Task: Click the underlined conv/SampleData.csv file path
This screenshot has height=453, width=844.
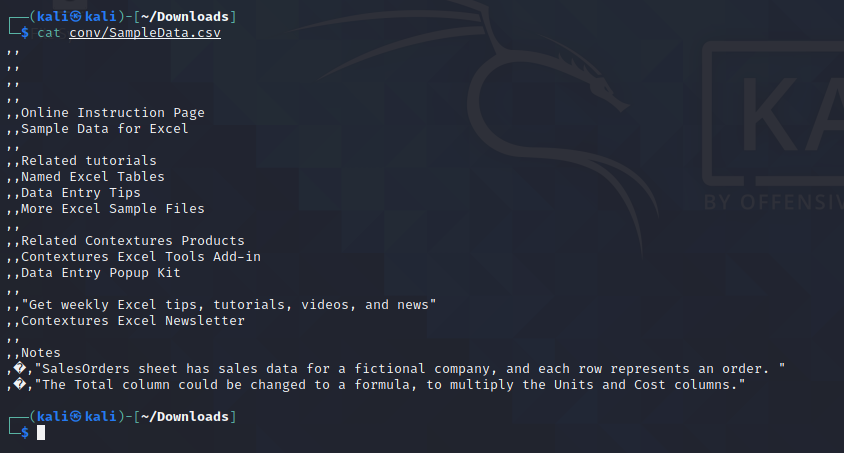Action: point(145,33)
